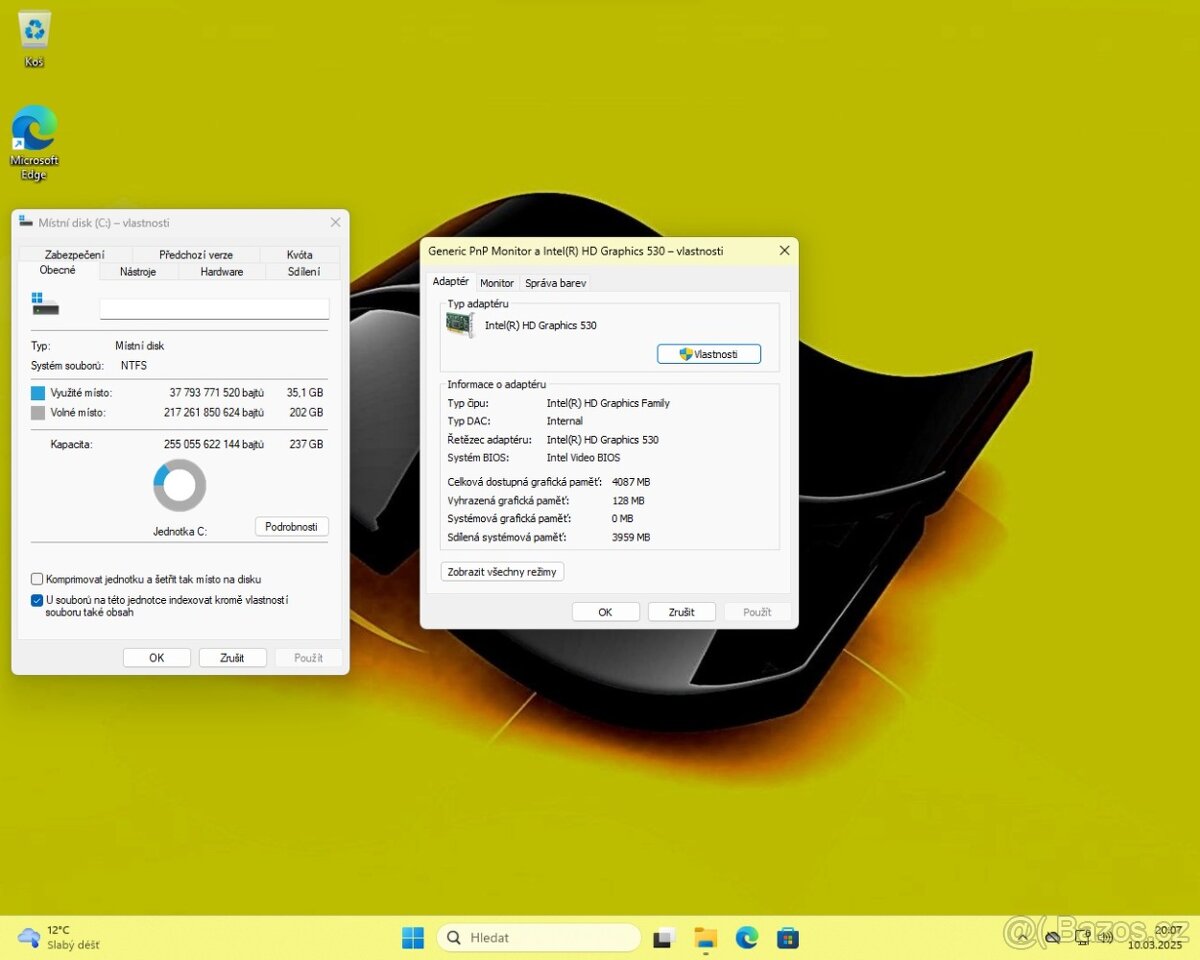Open Task View from the taskbar
The image size is (1200, 960).
coord(664,938)
